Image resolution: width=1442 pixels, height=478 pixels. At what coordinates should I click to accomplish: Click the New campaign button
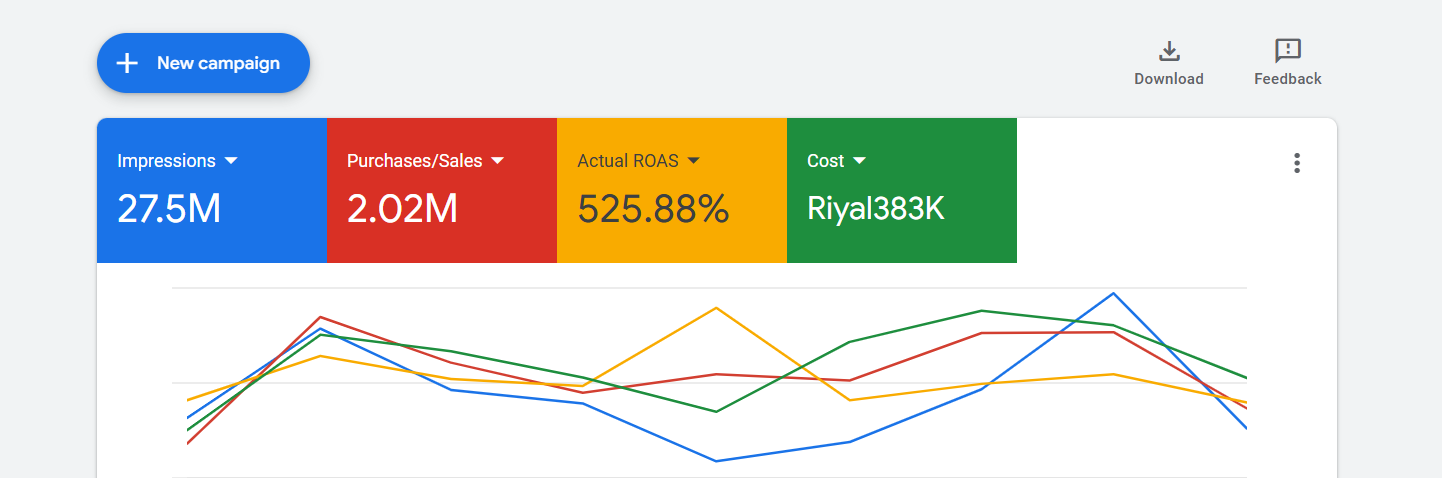[203, 63]
